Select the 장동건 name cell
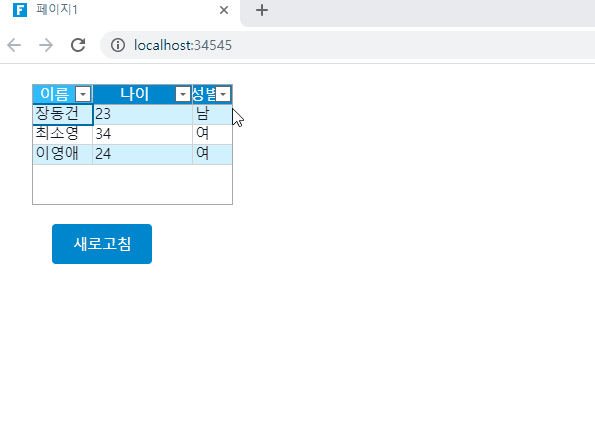The image size is (595, 441). coord(63,114)
